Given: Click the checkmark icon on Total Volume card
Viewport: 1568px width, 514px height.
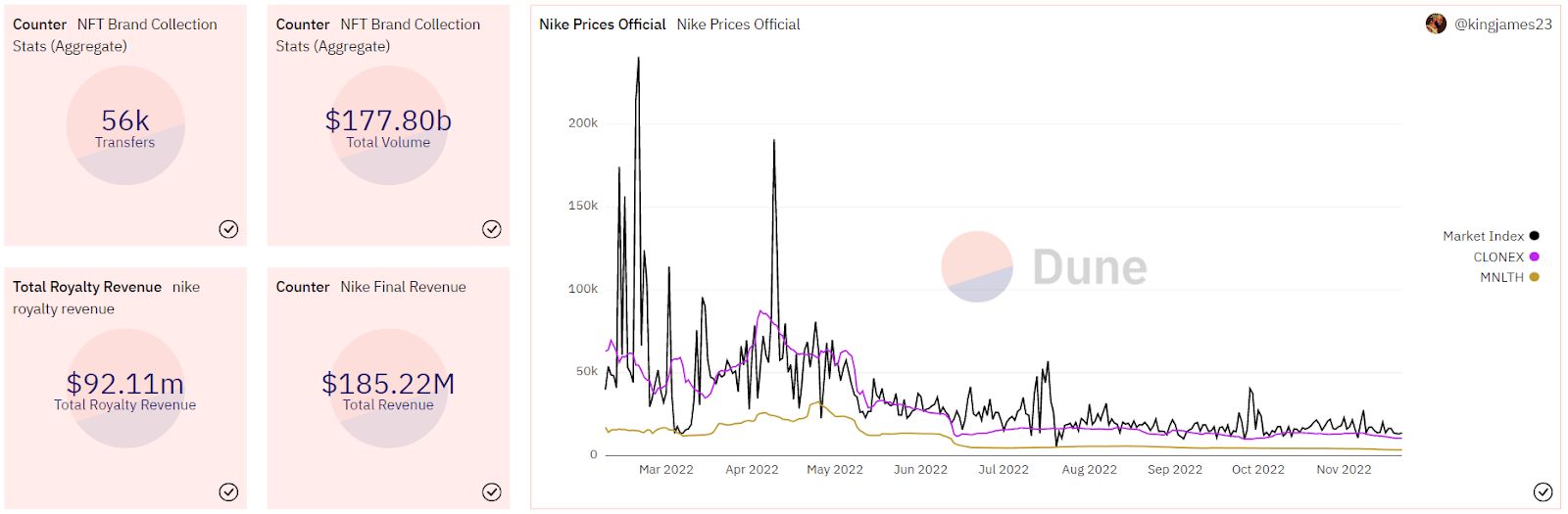Looking at the screenshot, I should click(492, 229).
